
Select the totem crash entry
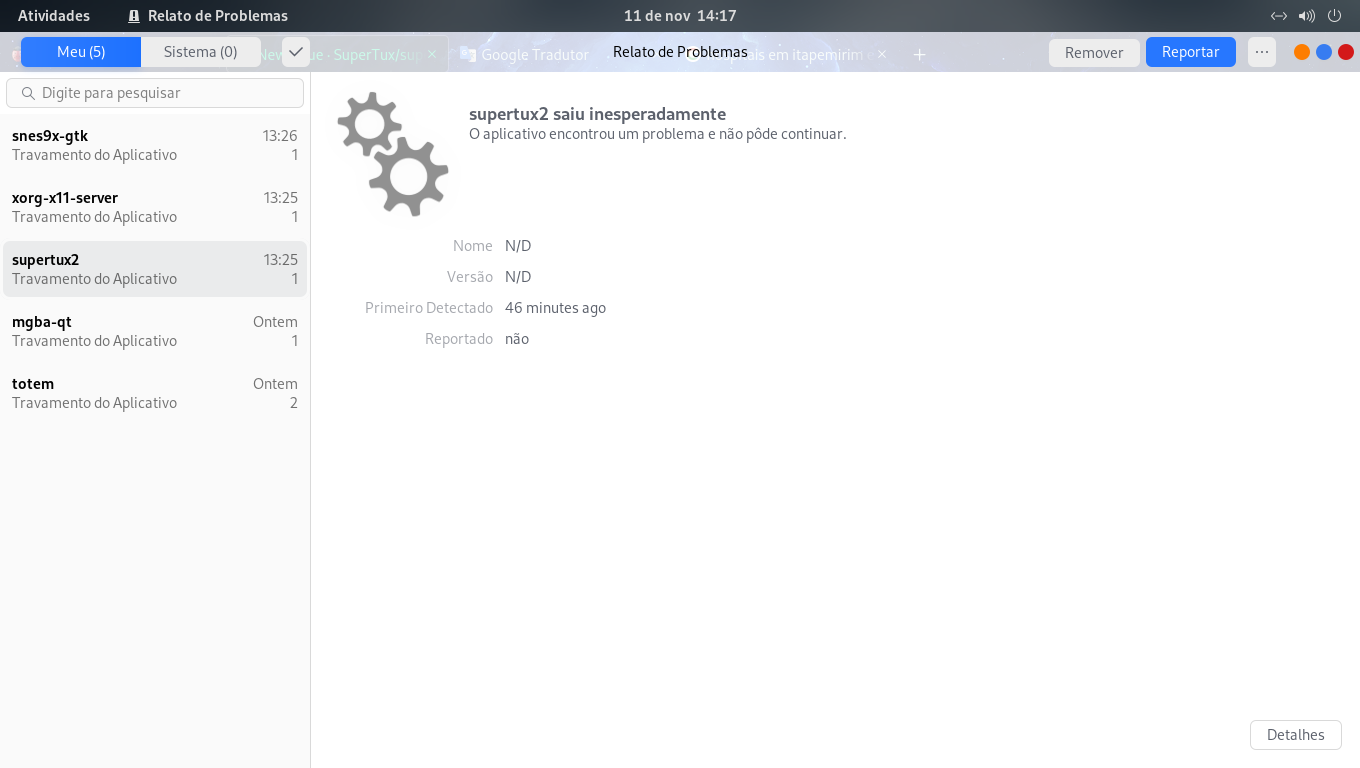point(155,393)
